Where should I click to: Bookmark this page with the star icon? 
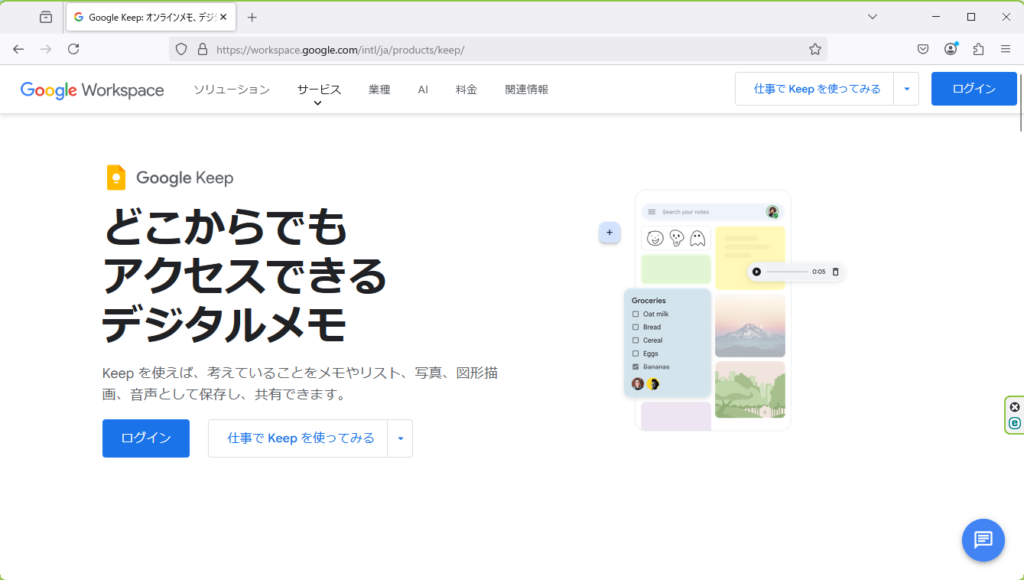pos(815,49)
